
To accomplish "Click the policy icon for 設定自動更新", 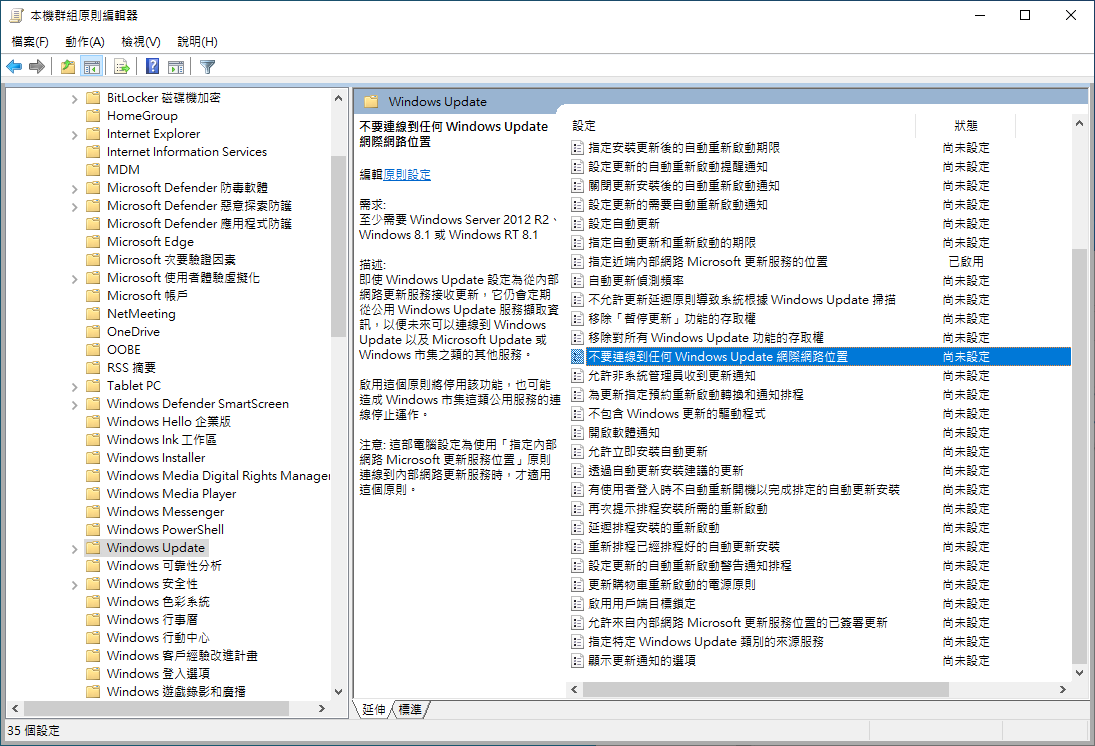I will coord(578,224).
